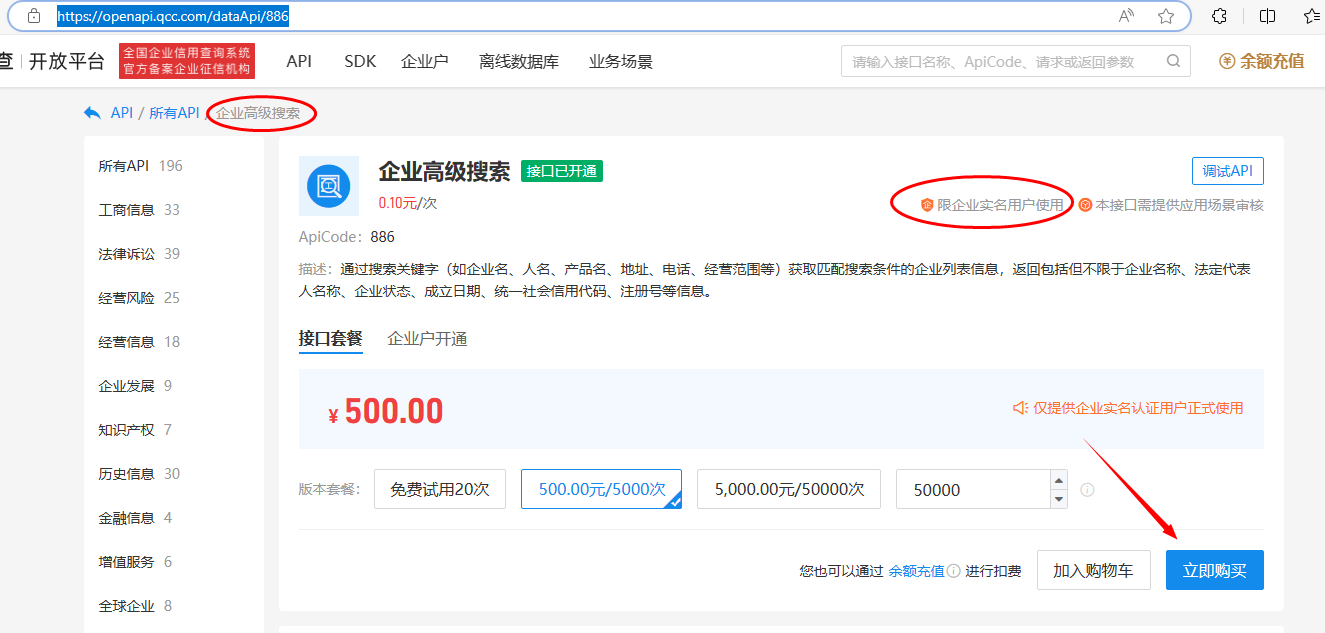Click the blue back arrow in breadcrumb
Image resolution: width=1325 pixels, height=633 pixels.
point(92,113)
